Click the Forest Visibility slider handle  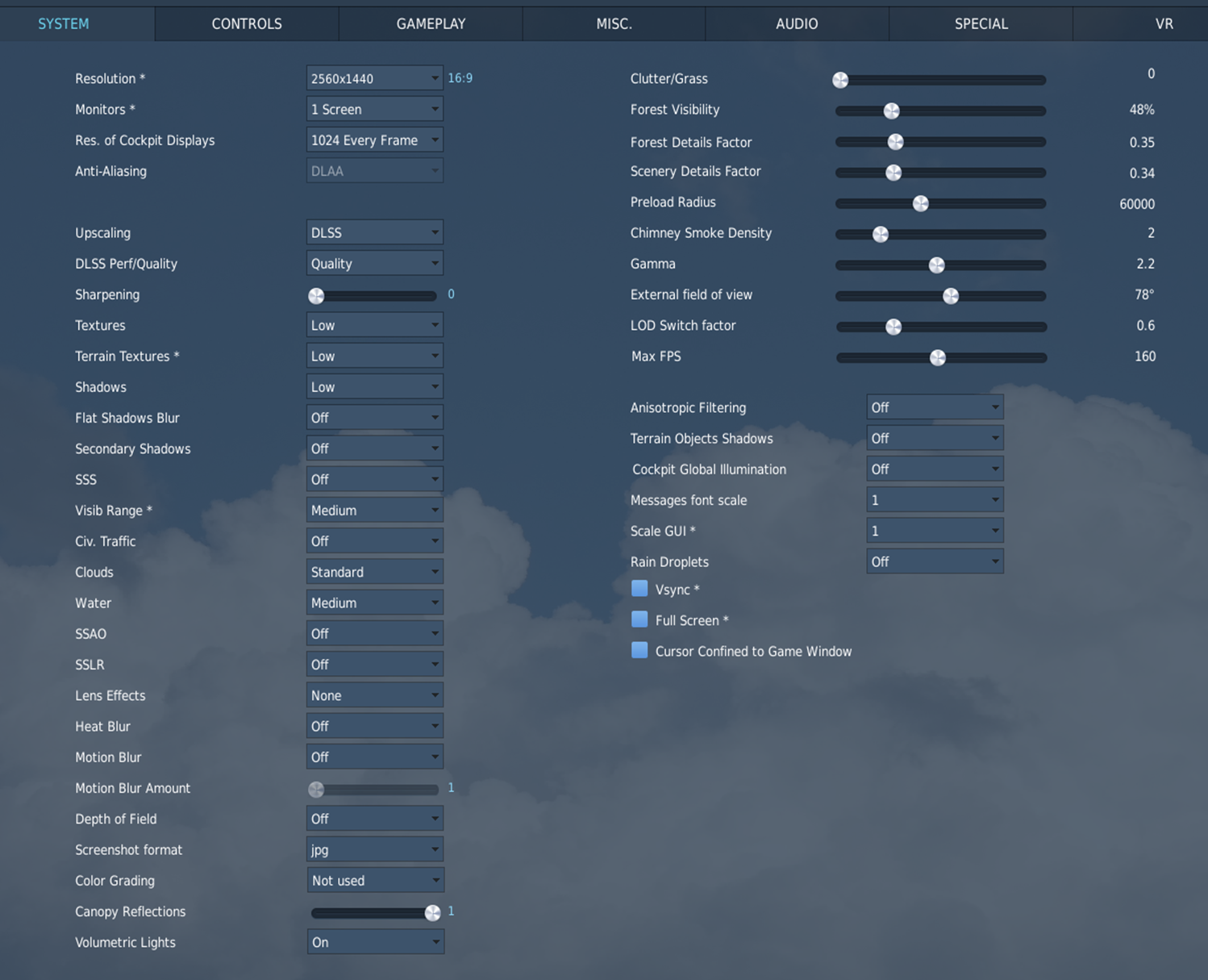pyautogui.click(x=891, y=111)
